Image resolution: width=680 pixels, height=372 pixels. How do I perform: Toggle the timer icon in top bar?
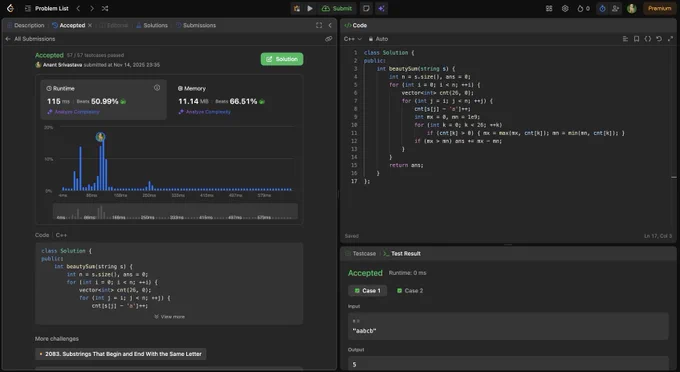(x=602, y=8)
